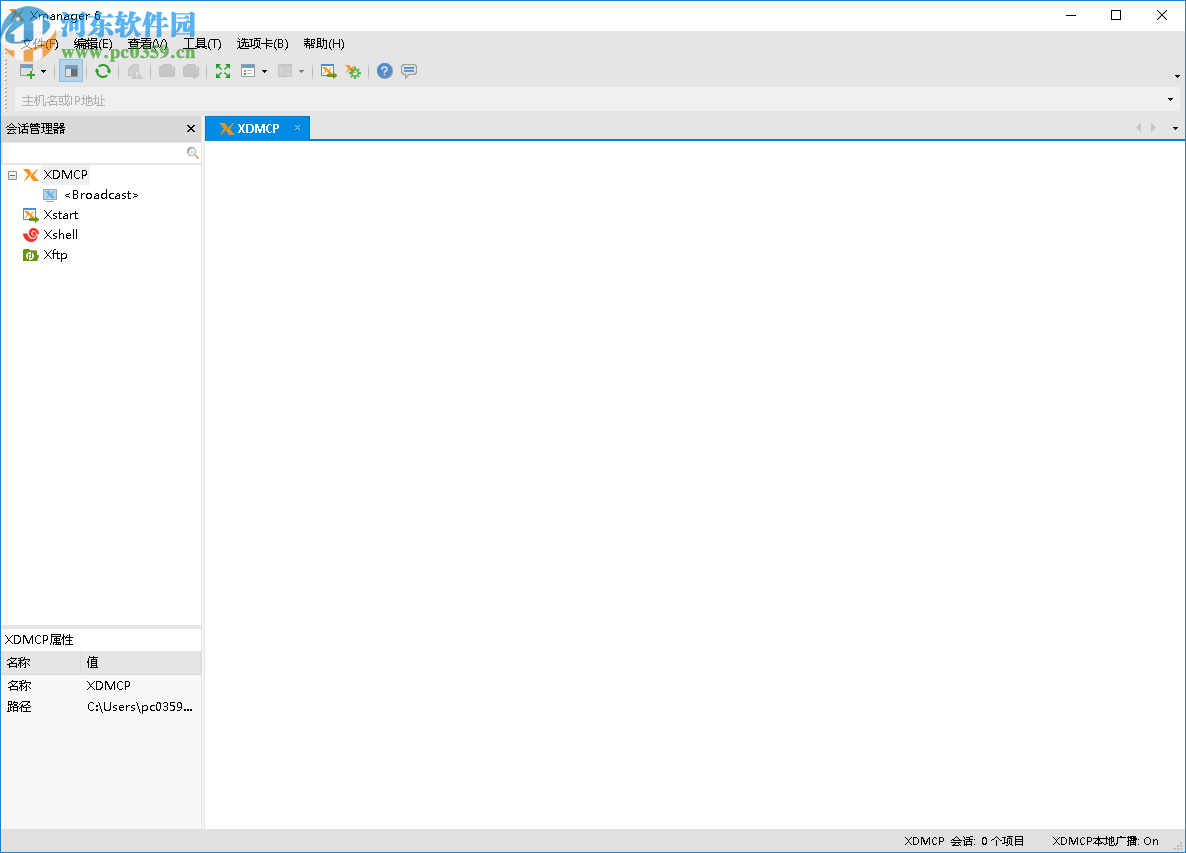Collapse the XDMCP tree node
1186x853 pixels.
12,174
